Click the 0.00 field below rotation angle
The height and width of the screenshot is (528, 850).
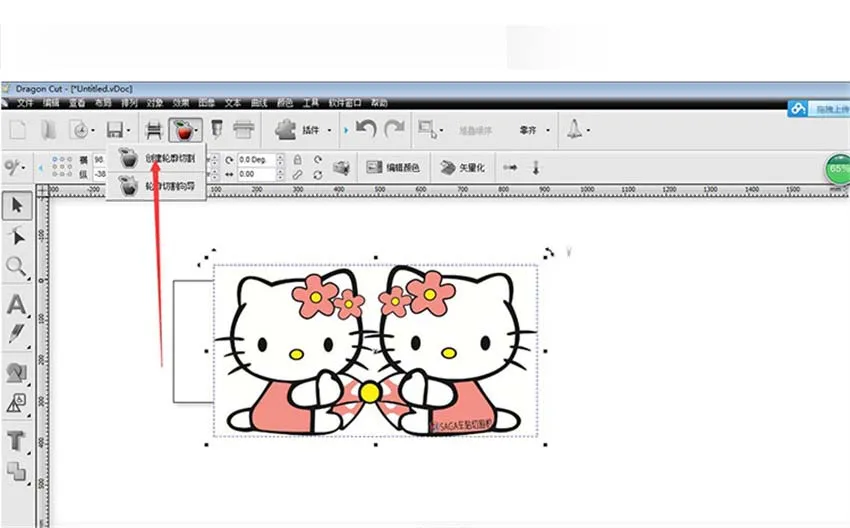click(256, 174)
